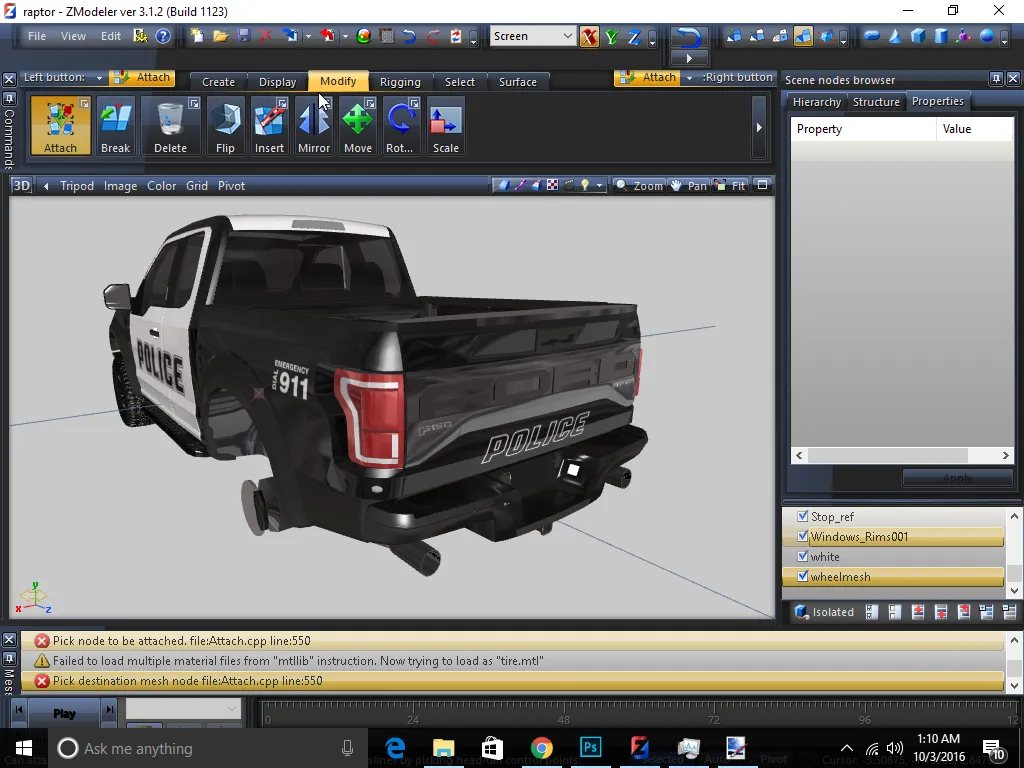The image size is (1024, 768).
Task: Toggle the X axis constraint
Action: [589, 37]
